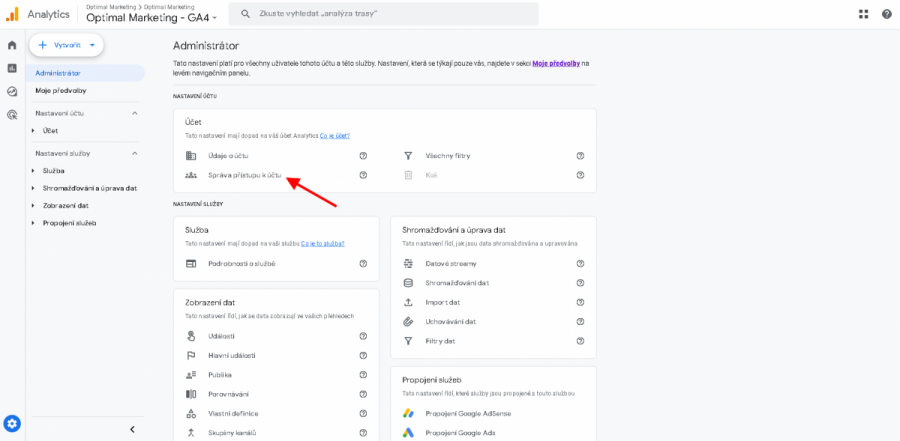900x441 pixels.
Task: Click the help icon beside Všechny filtry
Action: pos(580,156)
